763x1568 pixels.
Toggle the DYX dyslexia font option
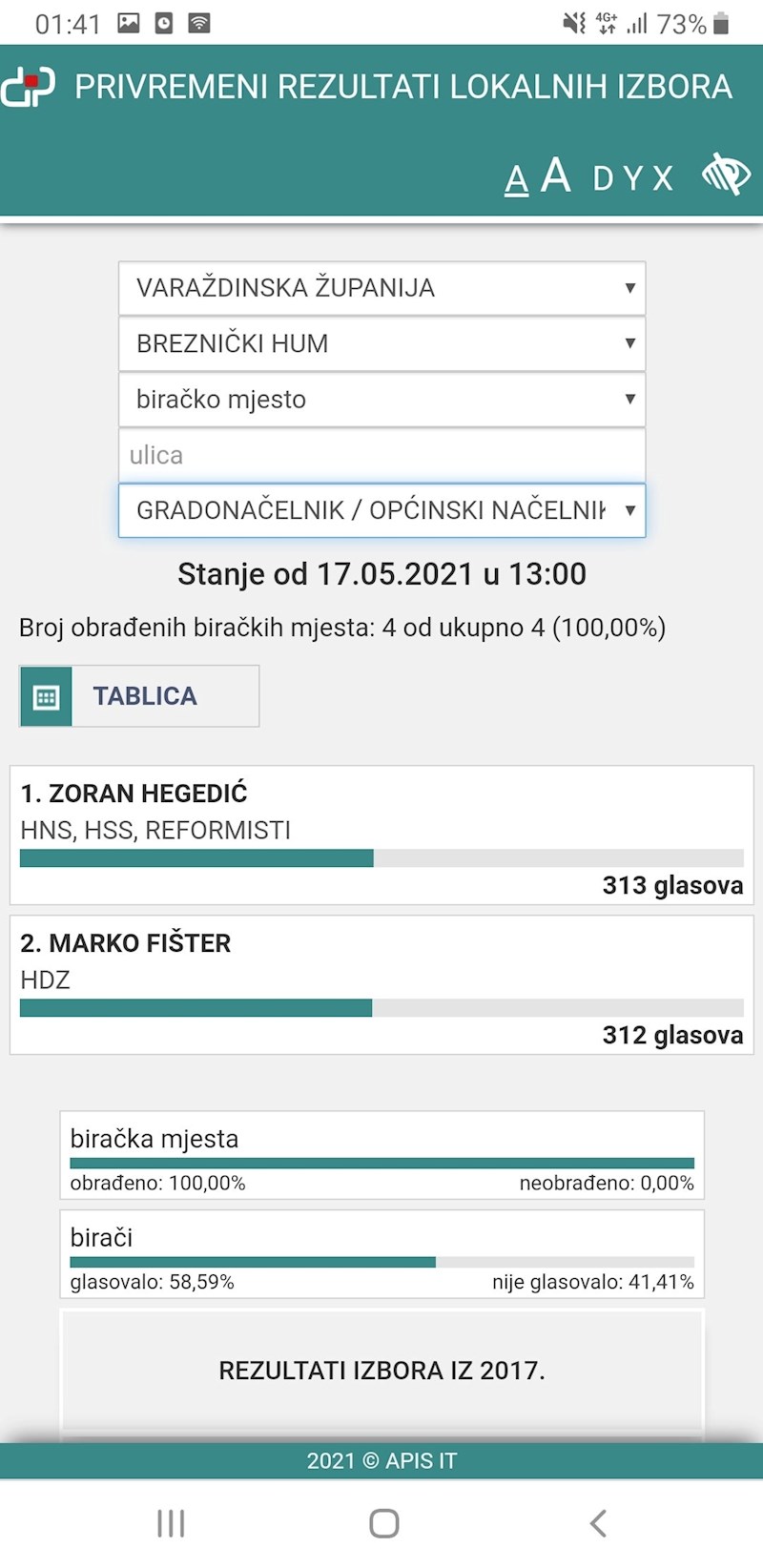pyautogui.click(x=633, y=178)
